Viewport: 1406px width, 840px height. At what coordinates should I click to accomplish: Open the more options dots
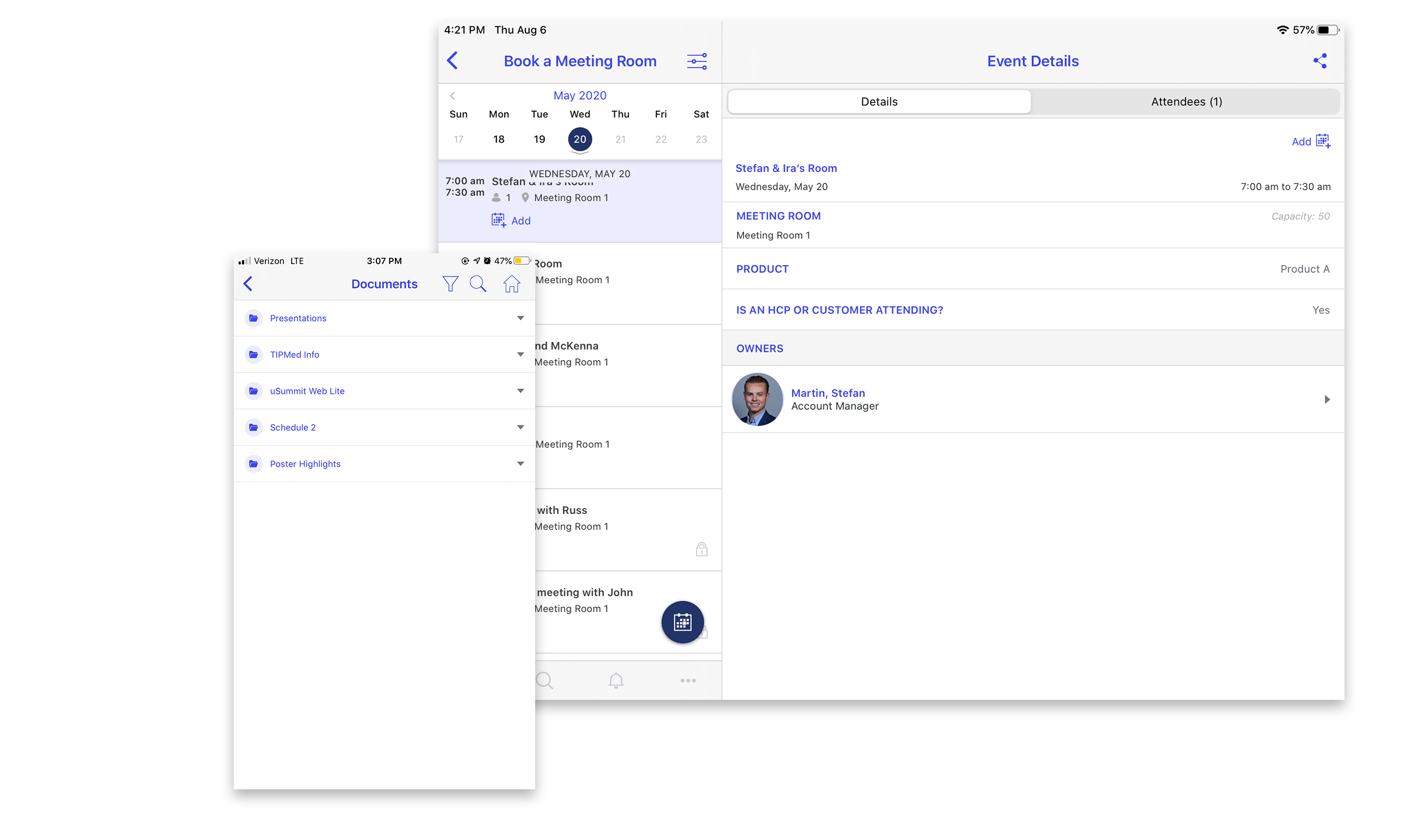(688, 680)
